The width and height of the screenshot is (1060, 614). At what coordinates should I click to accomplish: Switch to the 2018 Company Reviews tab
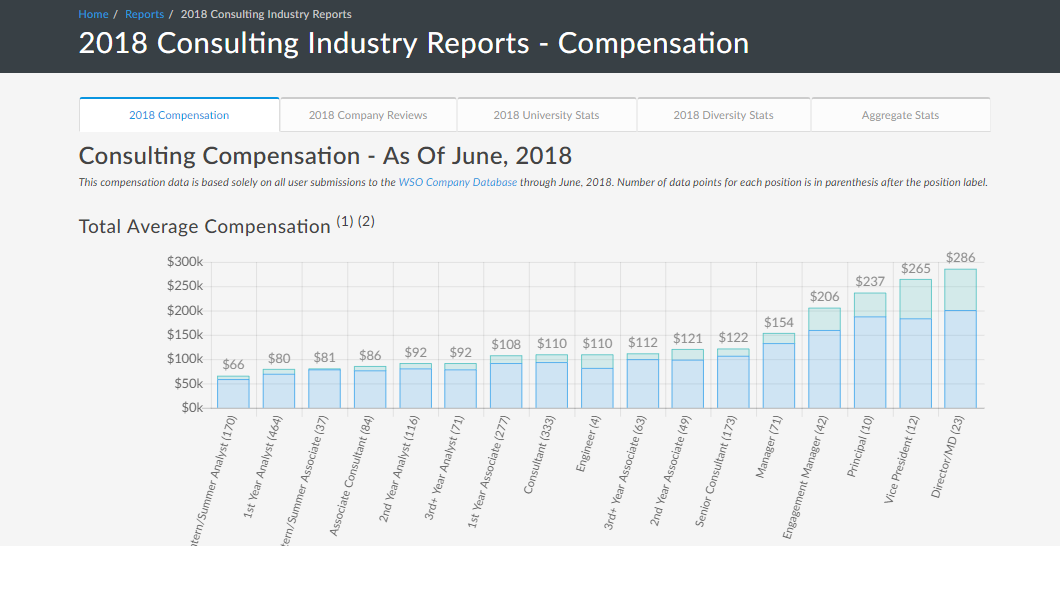(368, 115)
